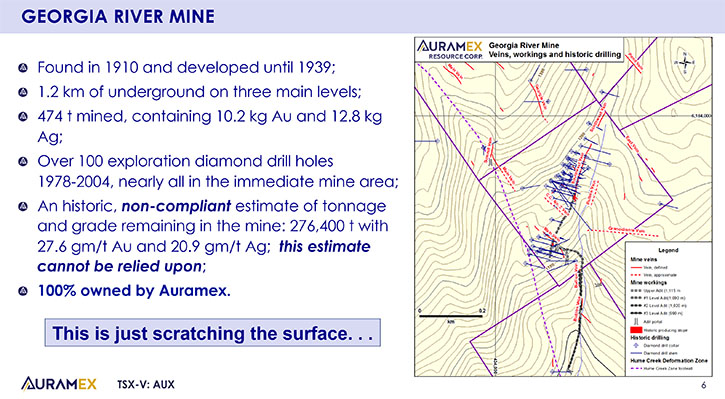The image size is (725, 399).
Task: Click the map Legend heading
Action: (x=668, y=250)
